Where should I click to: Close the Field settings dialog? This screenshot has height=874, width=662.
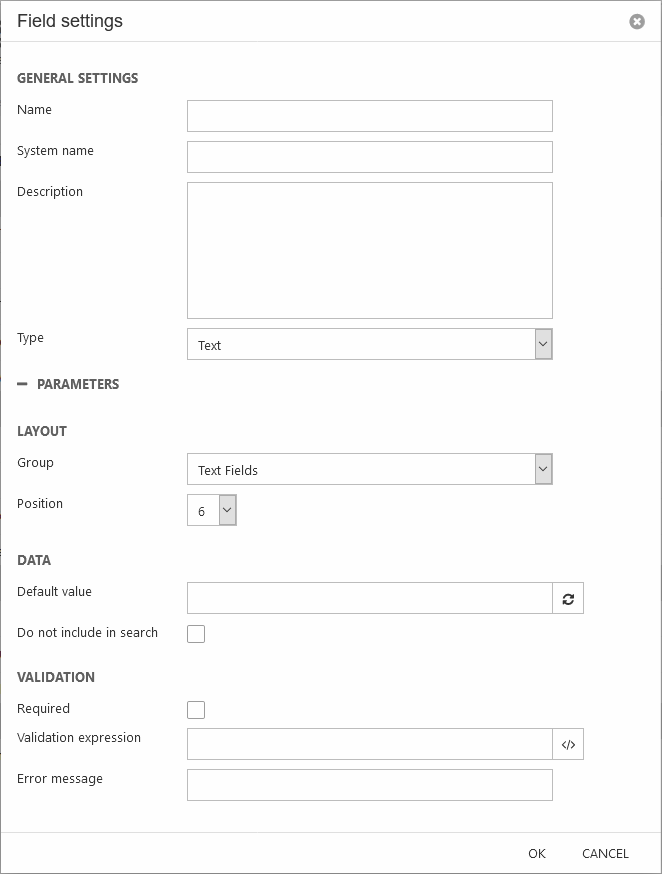pos(637,21)
